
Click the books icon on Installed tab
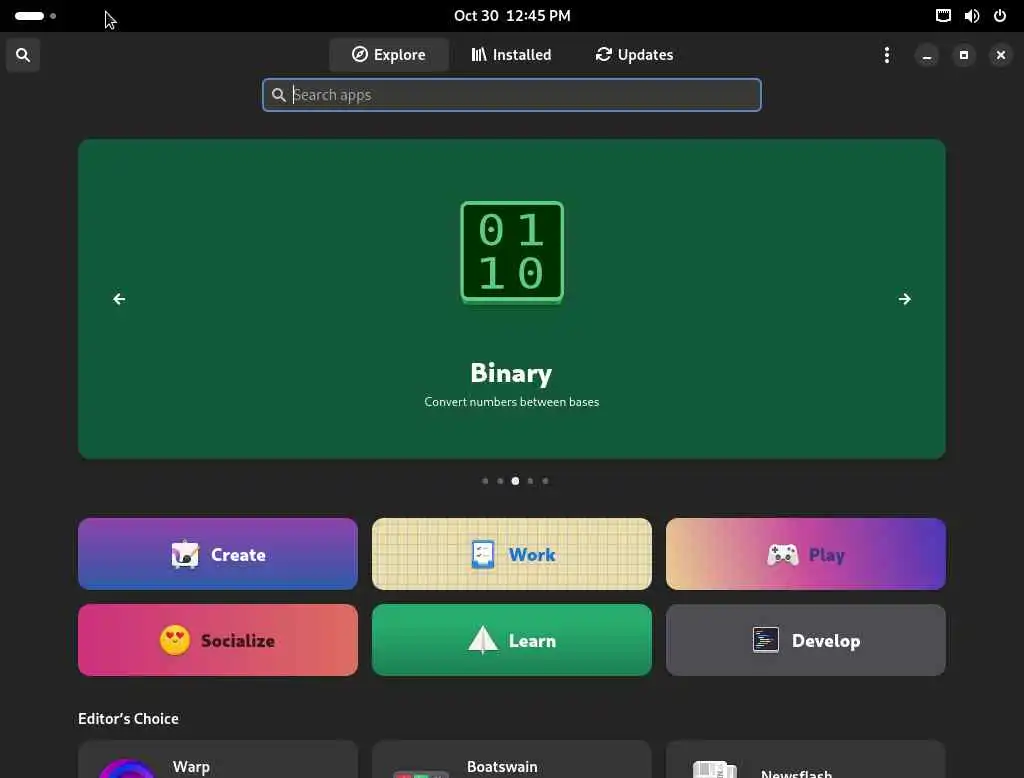pyautogui.click(x=479, y=54)
